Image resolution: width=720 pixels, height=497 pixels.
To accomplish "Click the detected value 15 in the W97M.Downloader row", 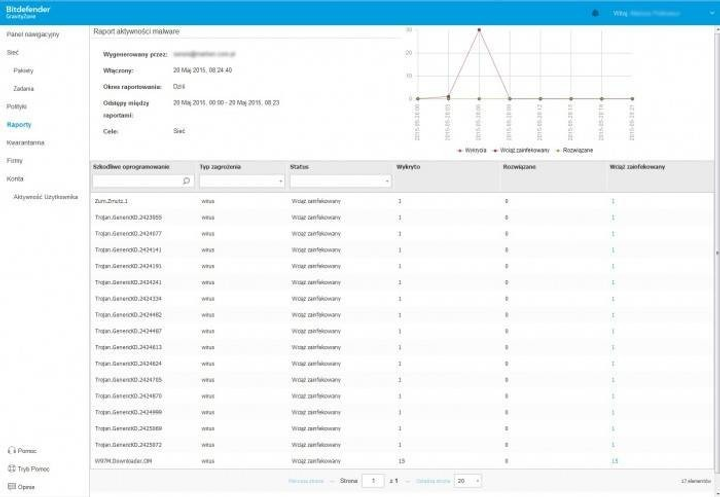I will (x=402, y=461).
